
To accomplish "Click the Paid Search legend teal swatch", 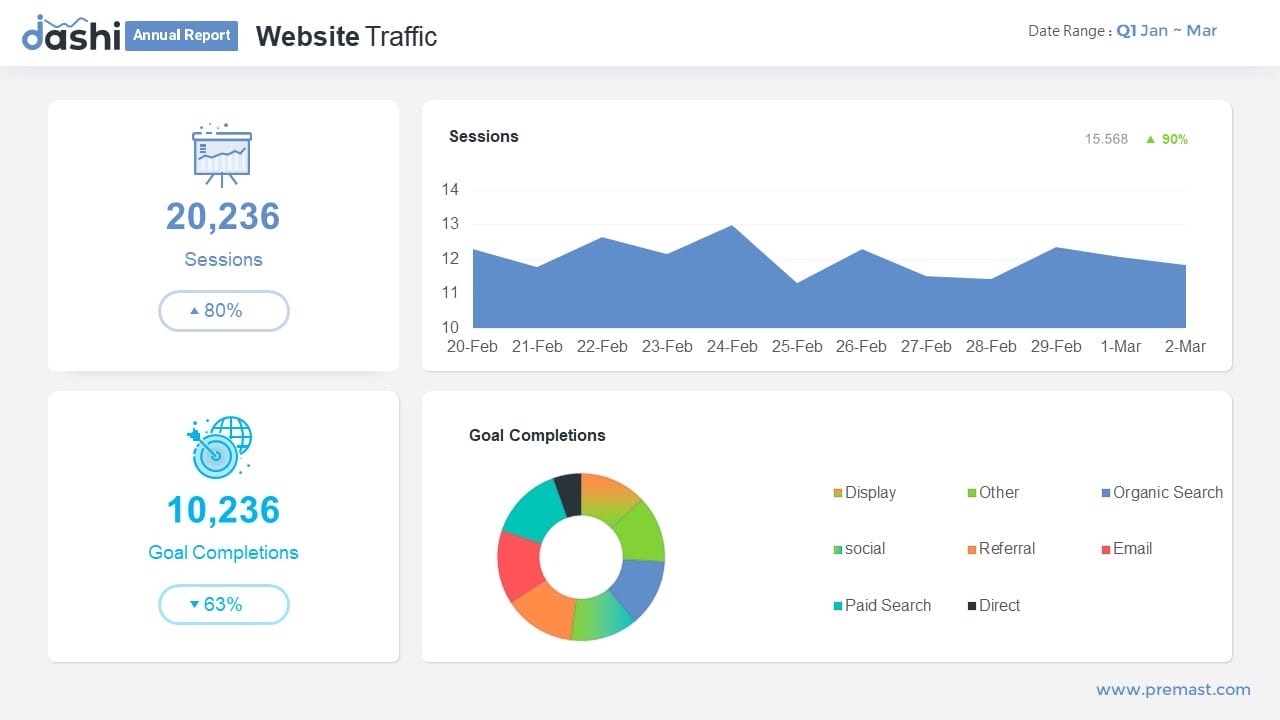I will pyautogui.click(x=838, y=606).
